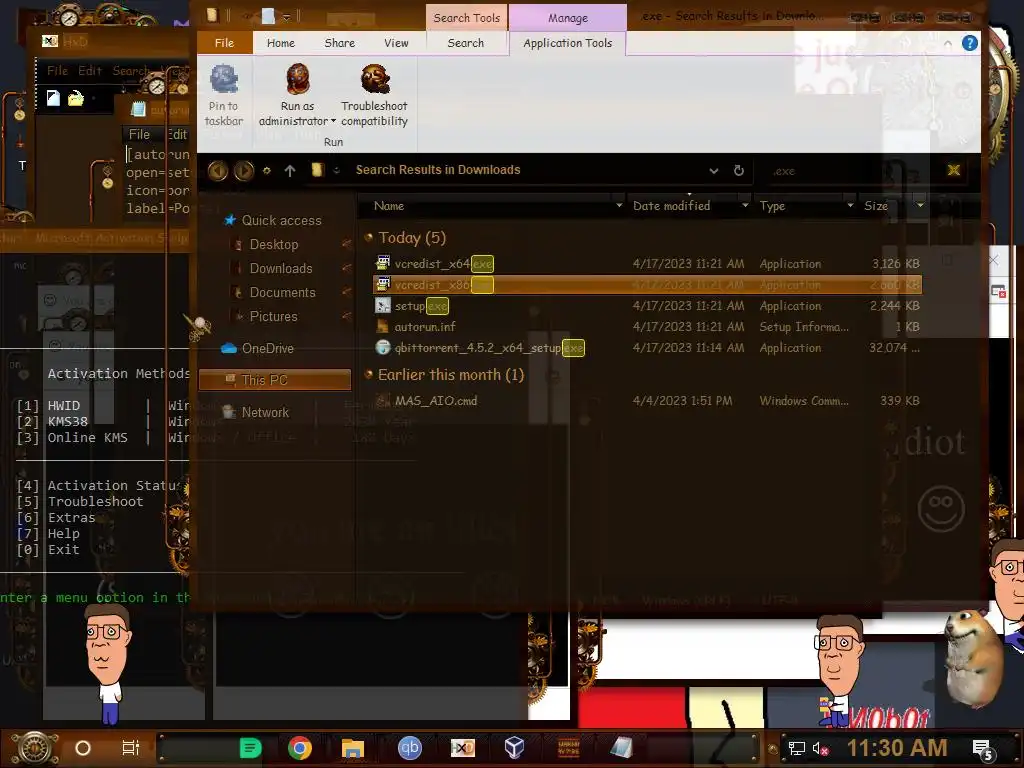Collapse the ribbon with the chevron
Viewport: 1024px width, 768px height.
948,44
